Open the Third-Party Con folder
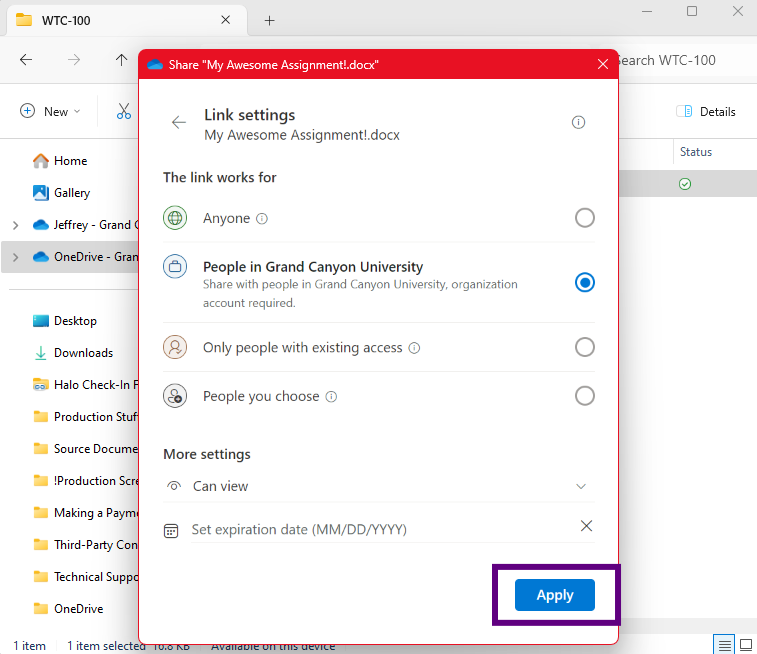757x654 pixels. coord(85,544)
